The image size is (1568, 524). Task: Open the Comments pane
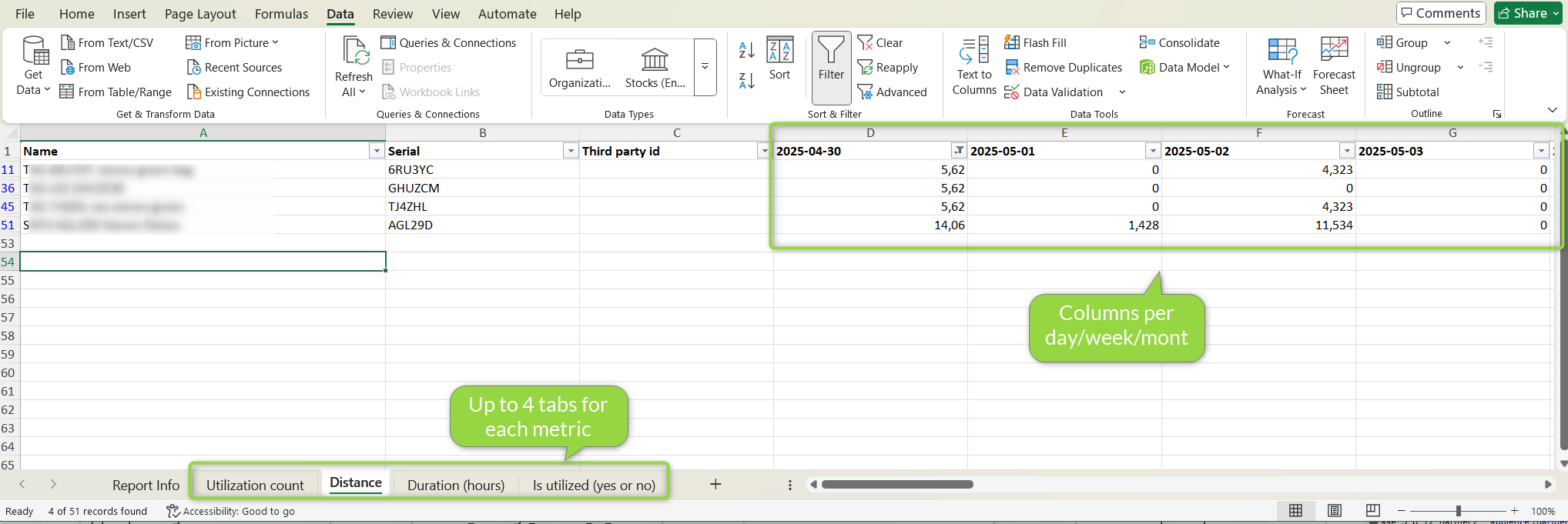pyautogui.click(x=1441, y=13)
